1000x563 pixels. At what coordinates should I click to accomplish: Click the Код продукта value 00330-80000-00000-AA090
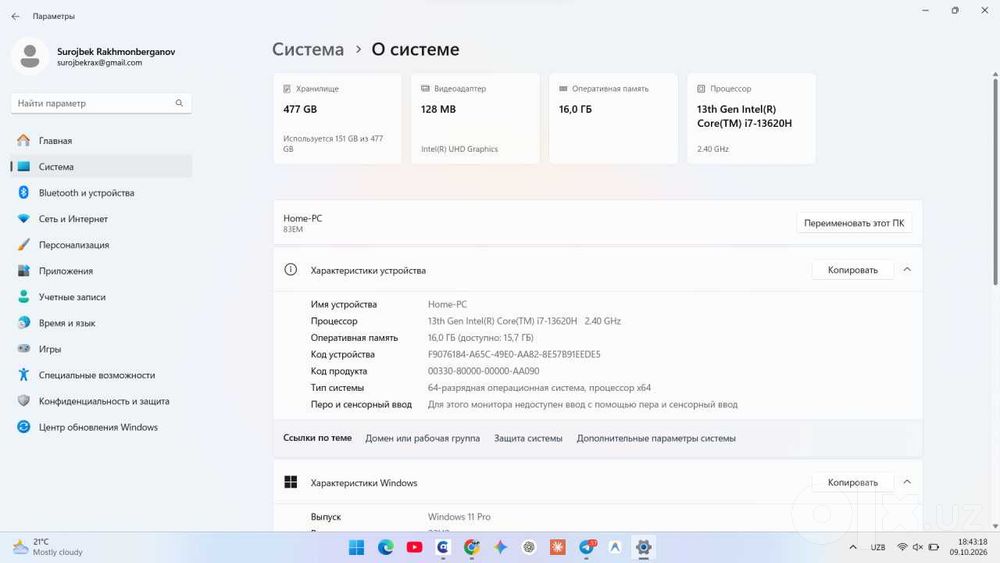pos(483,371)
